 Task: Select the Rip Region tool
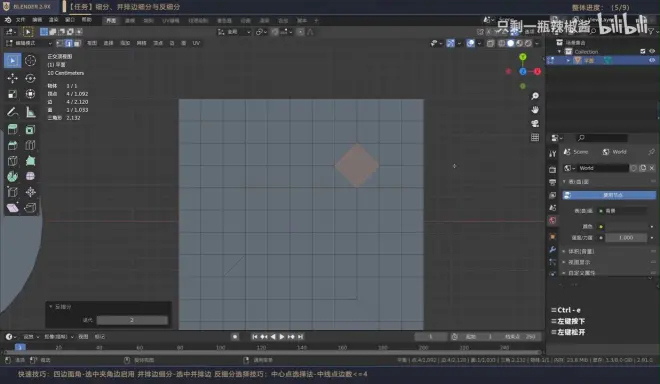pos(30,208)
